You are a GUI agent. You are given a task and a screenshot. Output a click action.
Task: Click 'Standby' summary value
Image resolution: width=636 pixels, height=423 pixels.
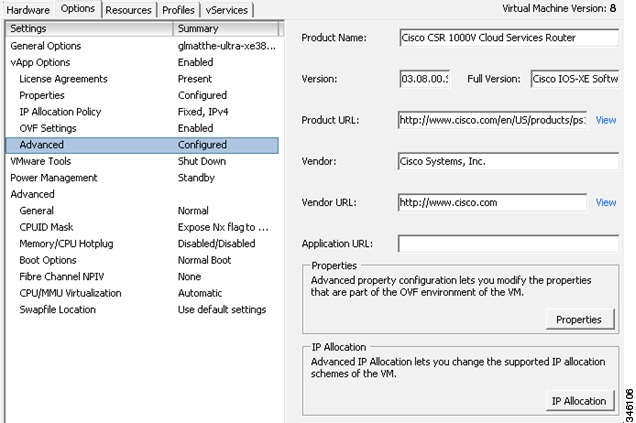[196, 178]
